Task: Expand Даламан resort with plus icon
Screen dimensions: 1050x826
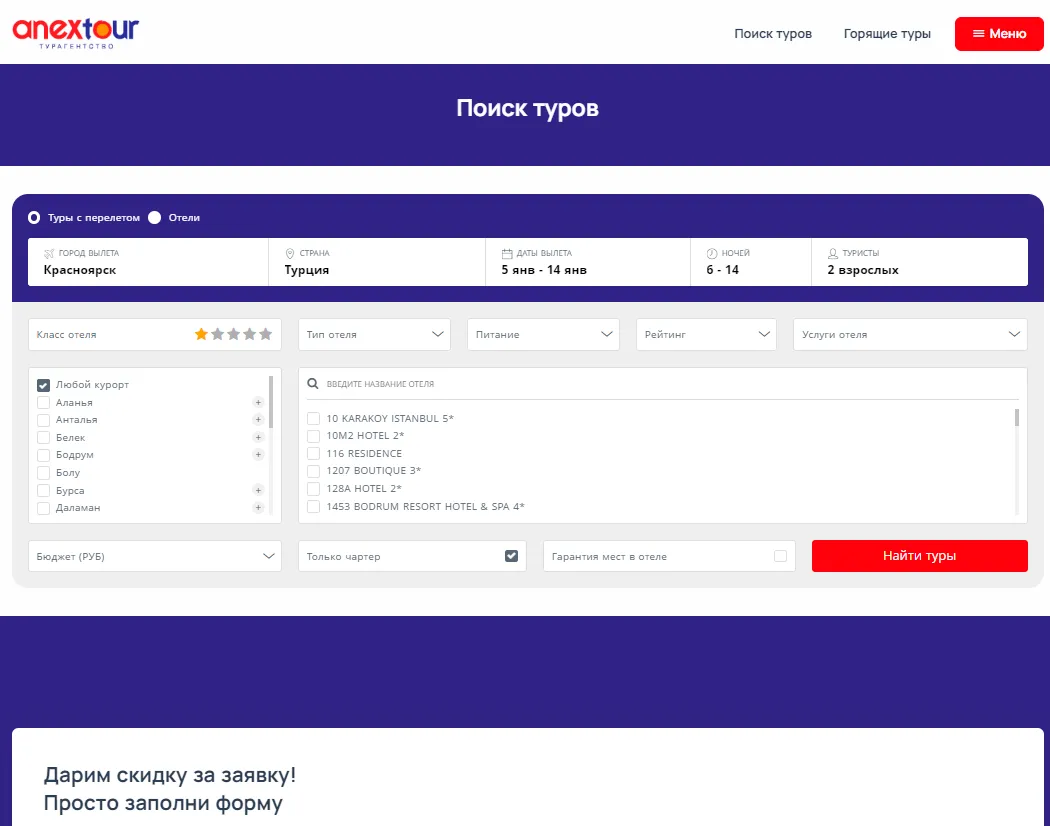Action: pyautogui.click(x=258, y=508)
